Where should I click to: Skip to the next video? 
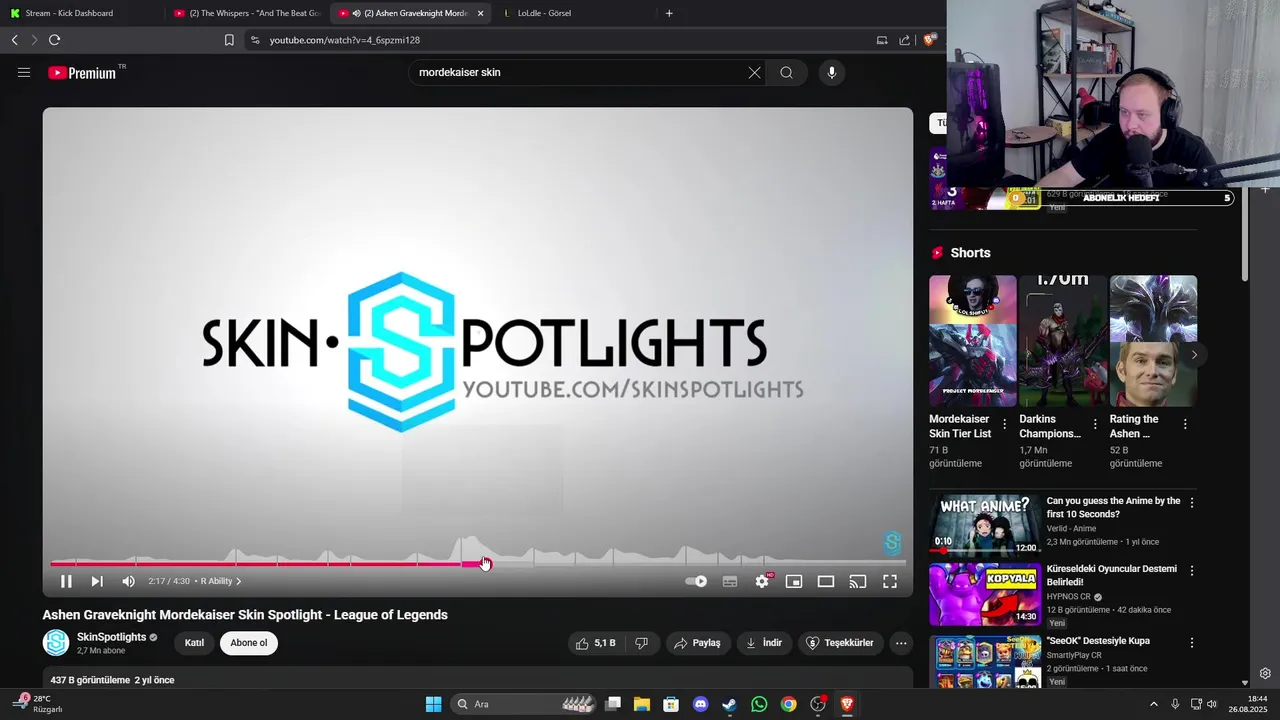[97, 581]
